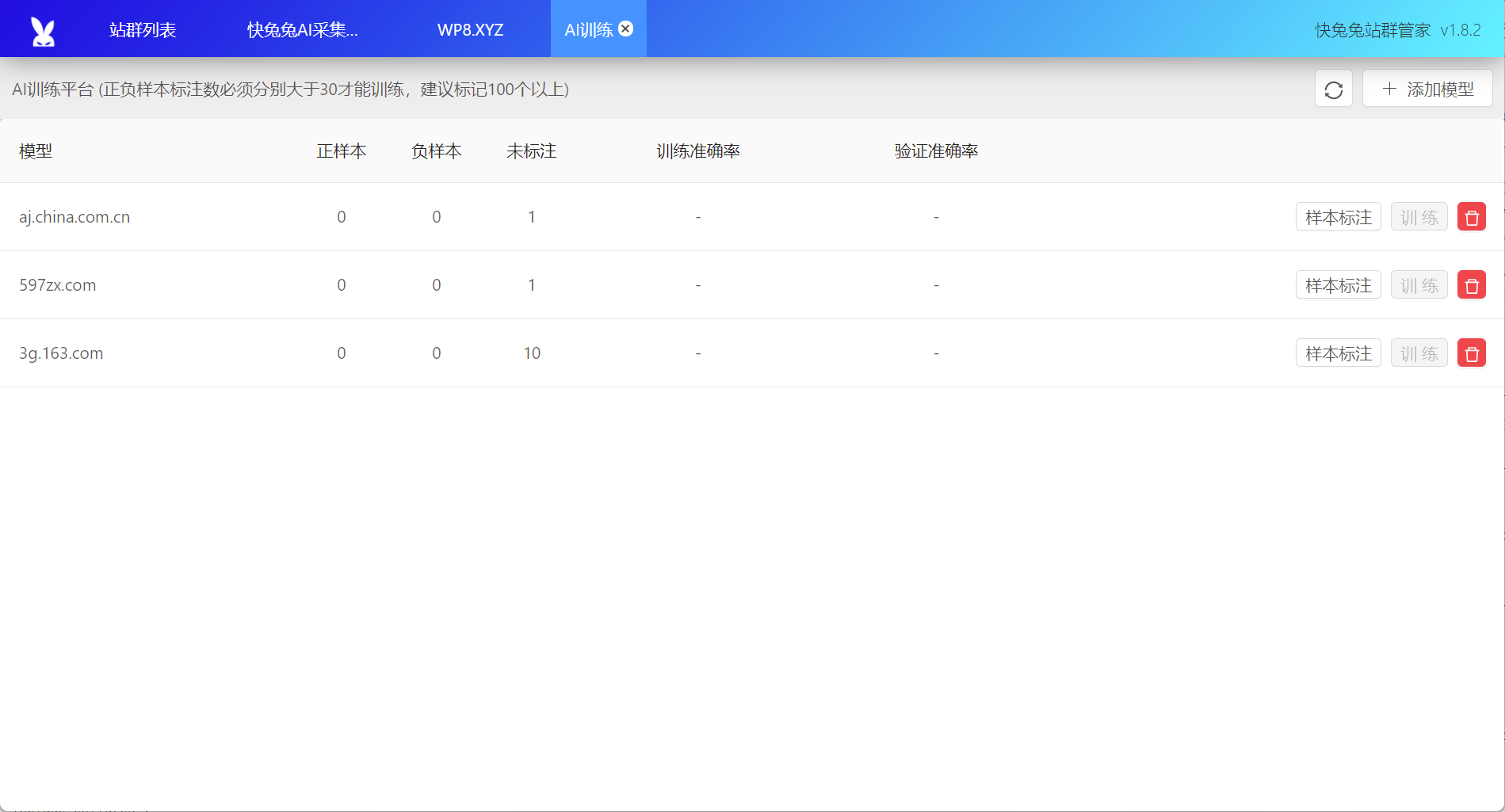Click 训练 for 3g.163.com
Screen dimensions: 1505x812
(1419, 353)
